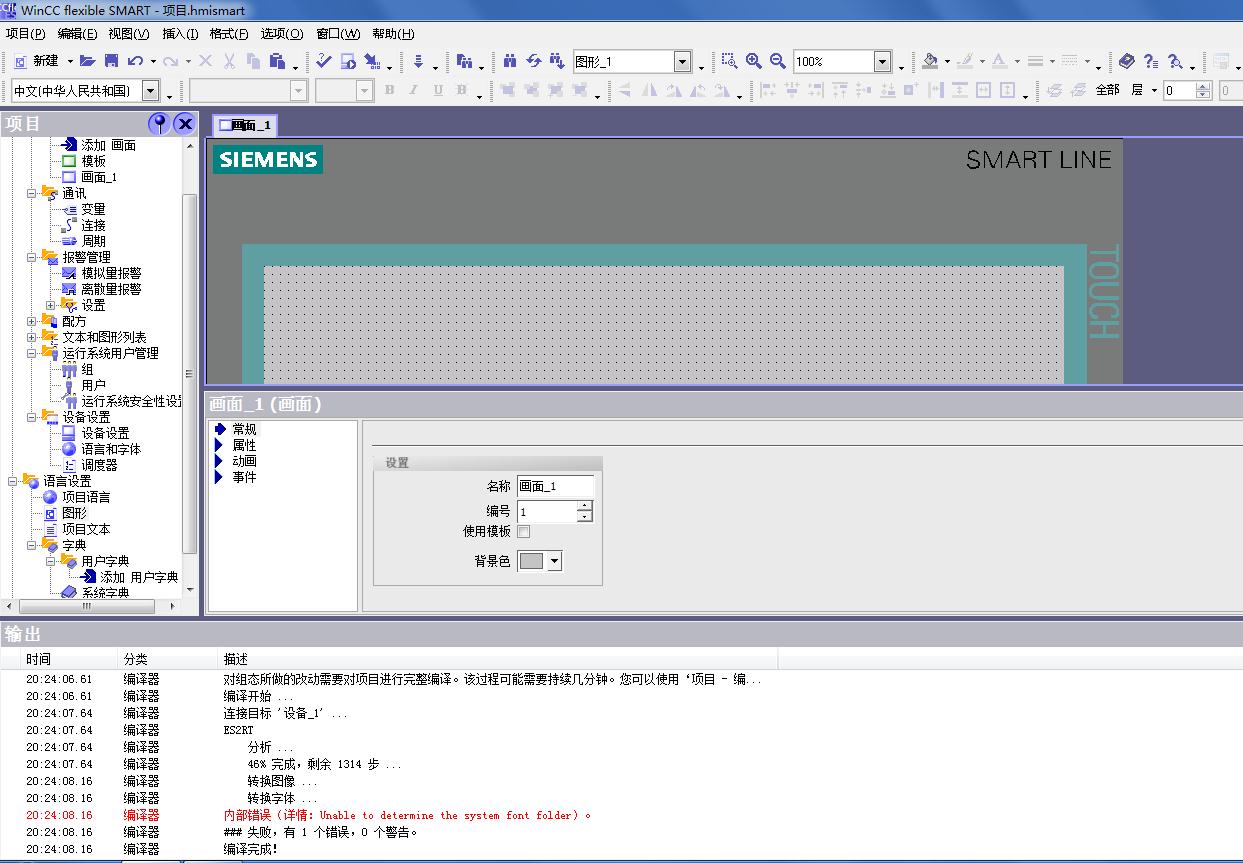Switch to the 画面_1 editor tab
Image resolution: width=1243 pixels, height=863 pixels.
click(x=244, y=125)
